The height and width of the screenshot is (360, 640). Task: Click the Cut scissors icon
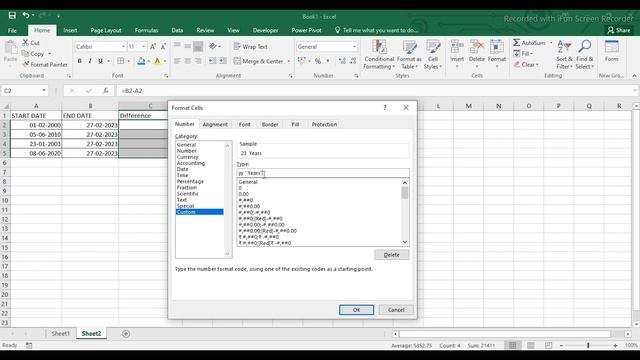pyautogui.click(x=25, y=42)
